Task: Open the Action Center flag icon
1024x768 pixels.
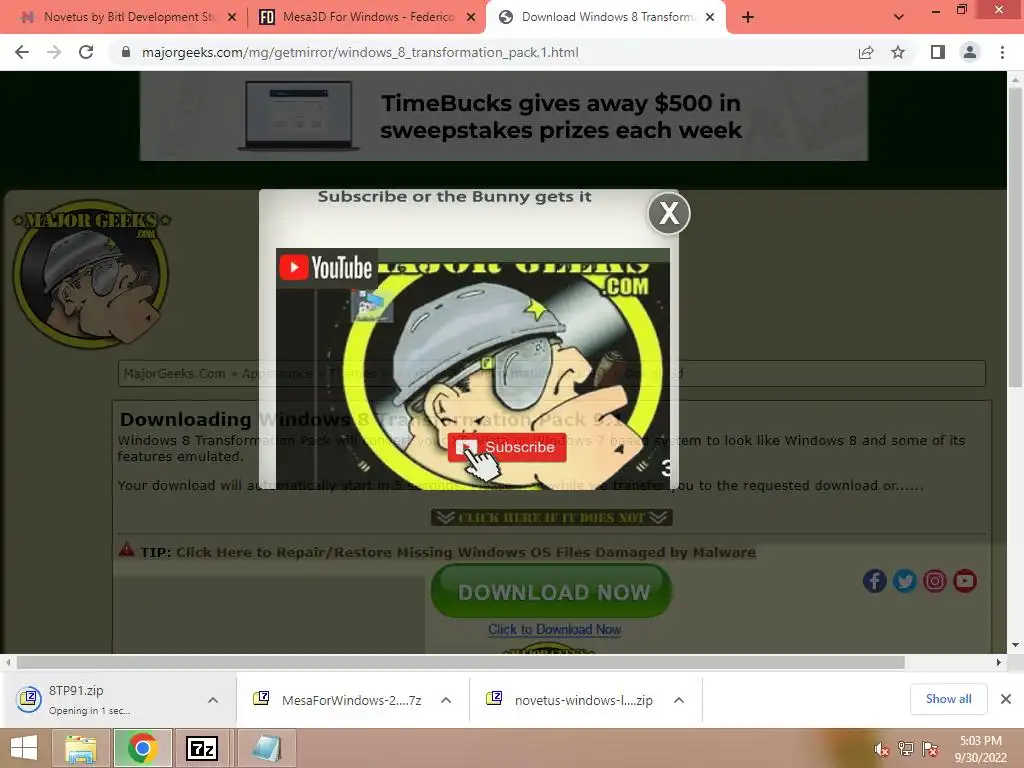Action: pyautogui.click(x=930, y=749)
